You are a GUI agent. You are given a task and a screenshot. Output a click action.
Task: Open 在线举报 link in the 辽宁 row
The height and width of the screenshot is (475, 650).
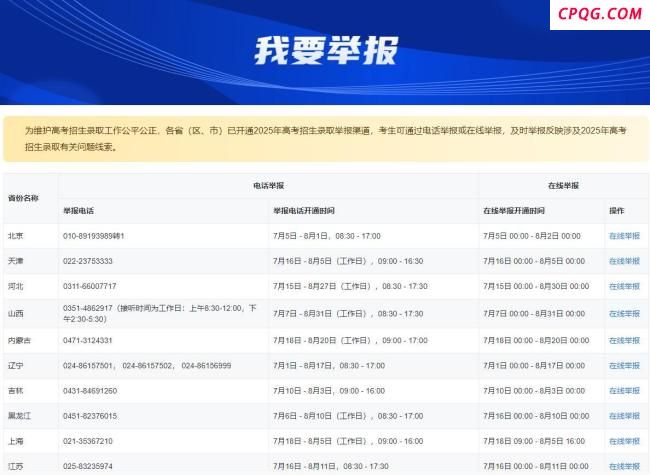[x=624, y=366]
